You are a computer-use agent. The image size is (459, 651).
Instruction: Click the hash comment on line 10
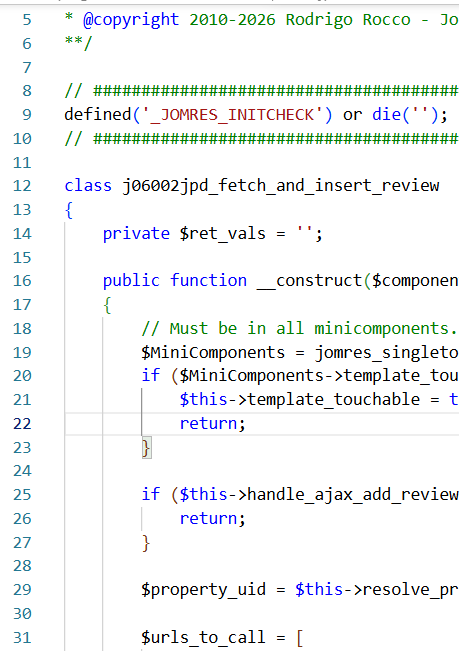(x=261, y=138)
